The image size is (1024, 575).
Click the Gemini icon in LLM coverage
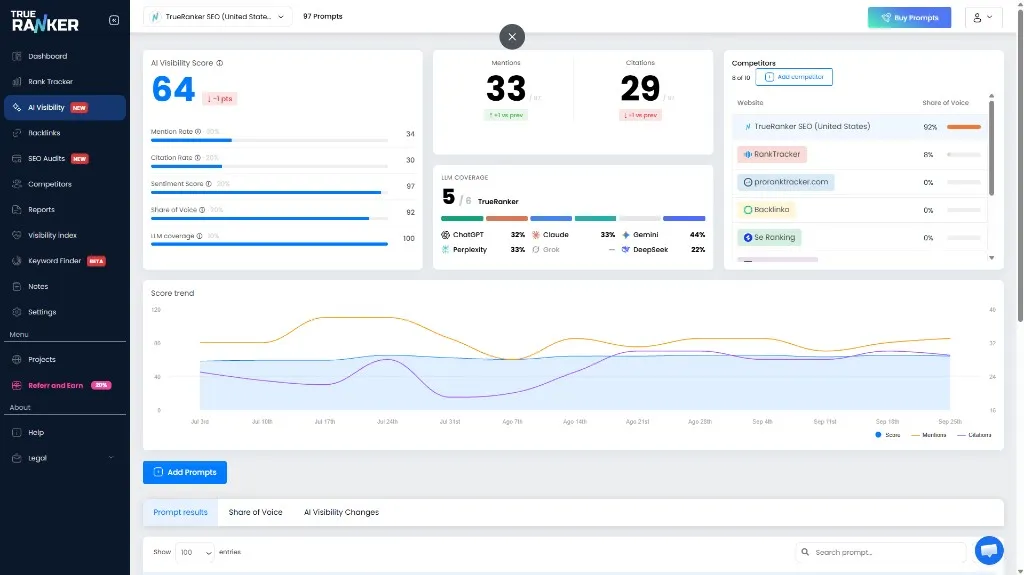(626, 235)
